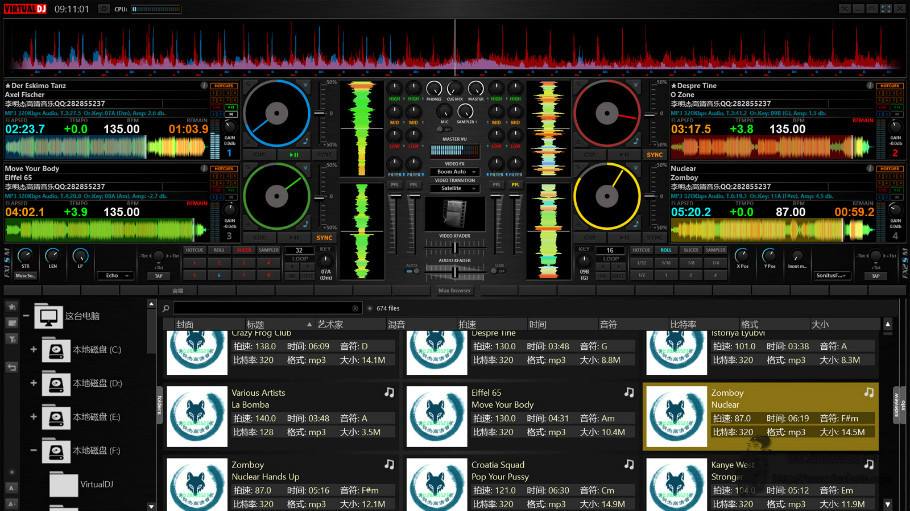Viewport: 910px width, 511px height.
Task: Toggle the leftmost PFL button
Action: [395, 185]
